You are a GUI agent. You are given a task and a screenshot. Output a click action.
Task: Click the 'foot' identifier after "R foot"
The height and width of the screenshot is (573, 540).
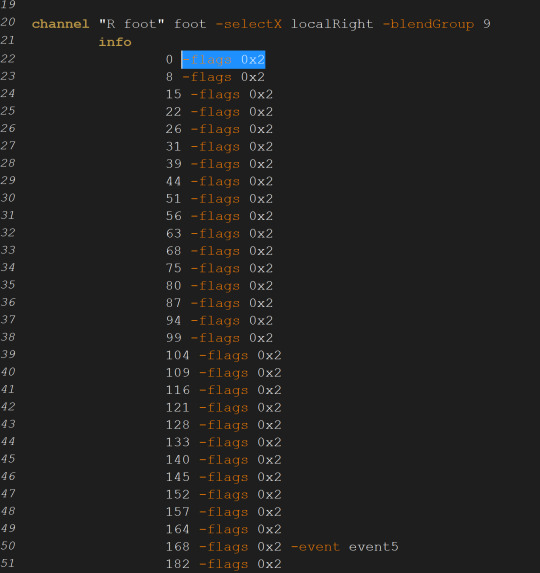pyautogui.click(x=190, y=24)
